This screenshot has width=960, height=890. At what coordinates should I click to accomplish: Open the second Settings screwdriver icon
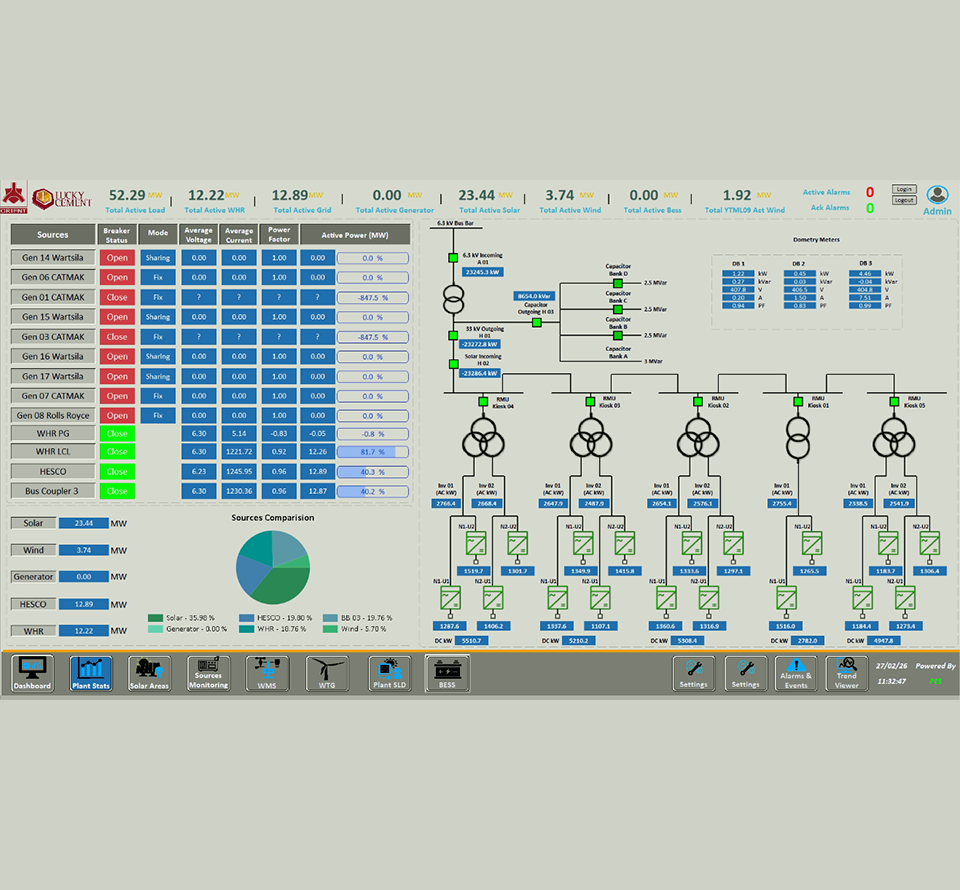point(746,674)
